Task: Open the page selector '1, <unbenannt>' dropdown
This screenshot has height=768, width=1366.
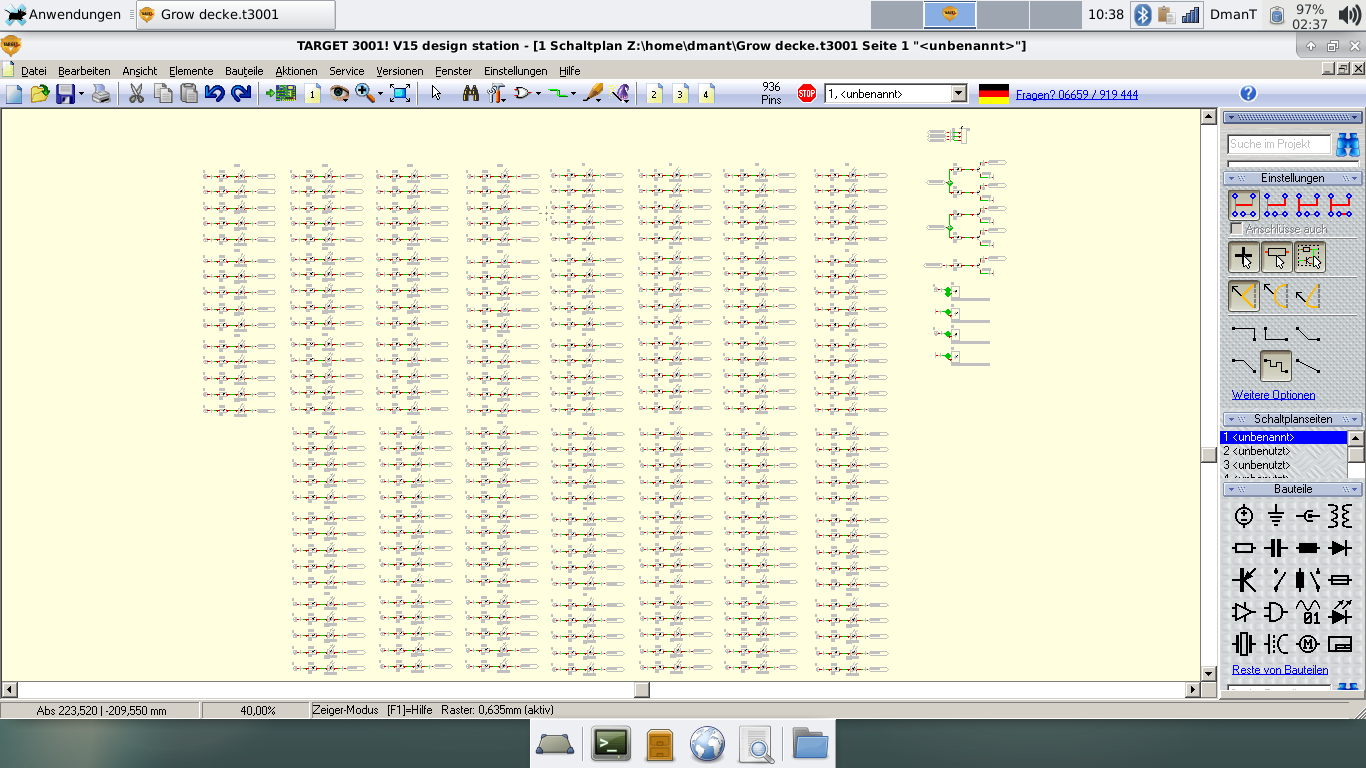Action: (959, 94)
